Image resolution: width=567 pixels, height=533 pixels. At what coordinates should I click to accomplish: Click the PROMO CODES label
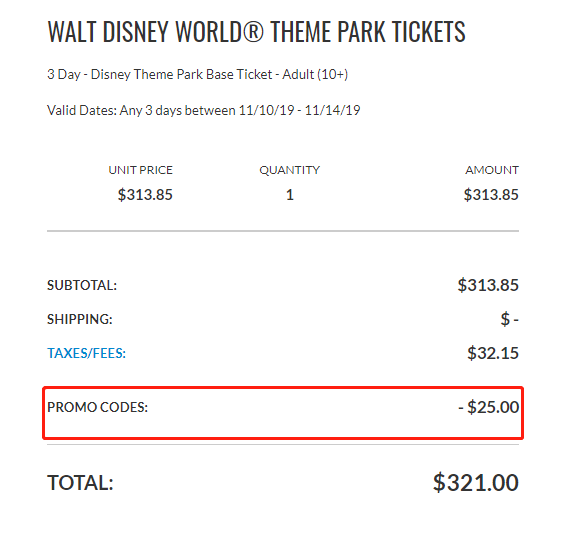[x=98, y=408]
